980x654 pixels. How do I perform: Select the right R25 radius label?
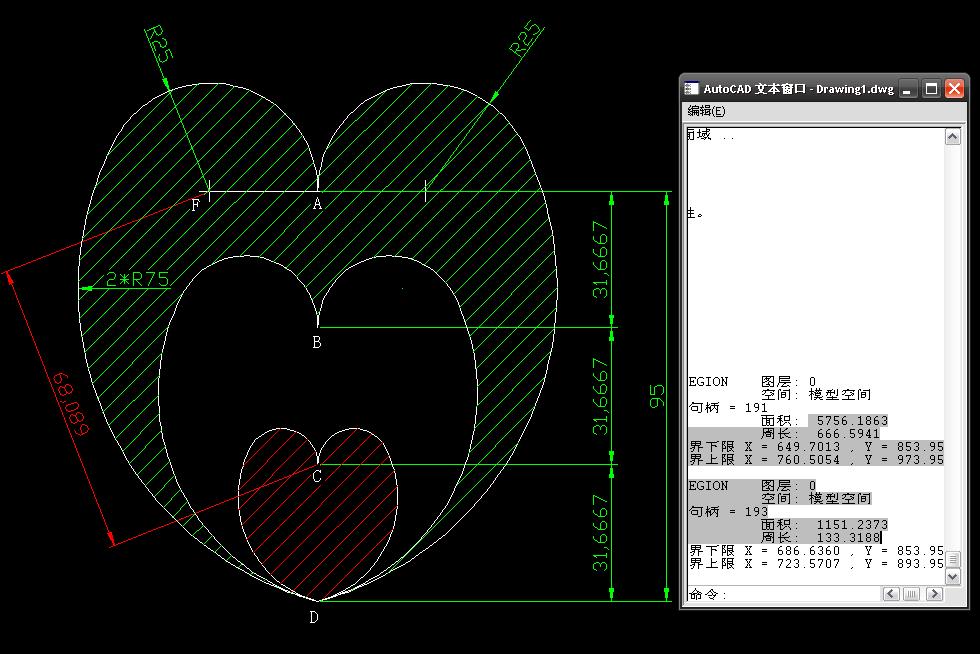pos(526,39)
